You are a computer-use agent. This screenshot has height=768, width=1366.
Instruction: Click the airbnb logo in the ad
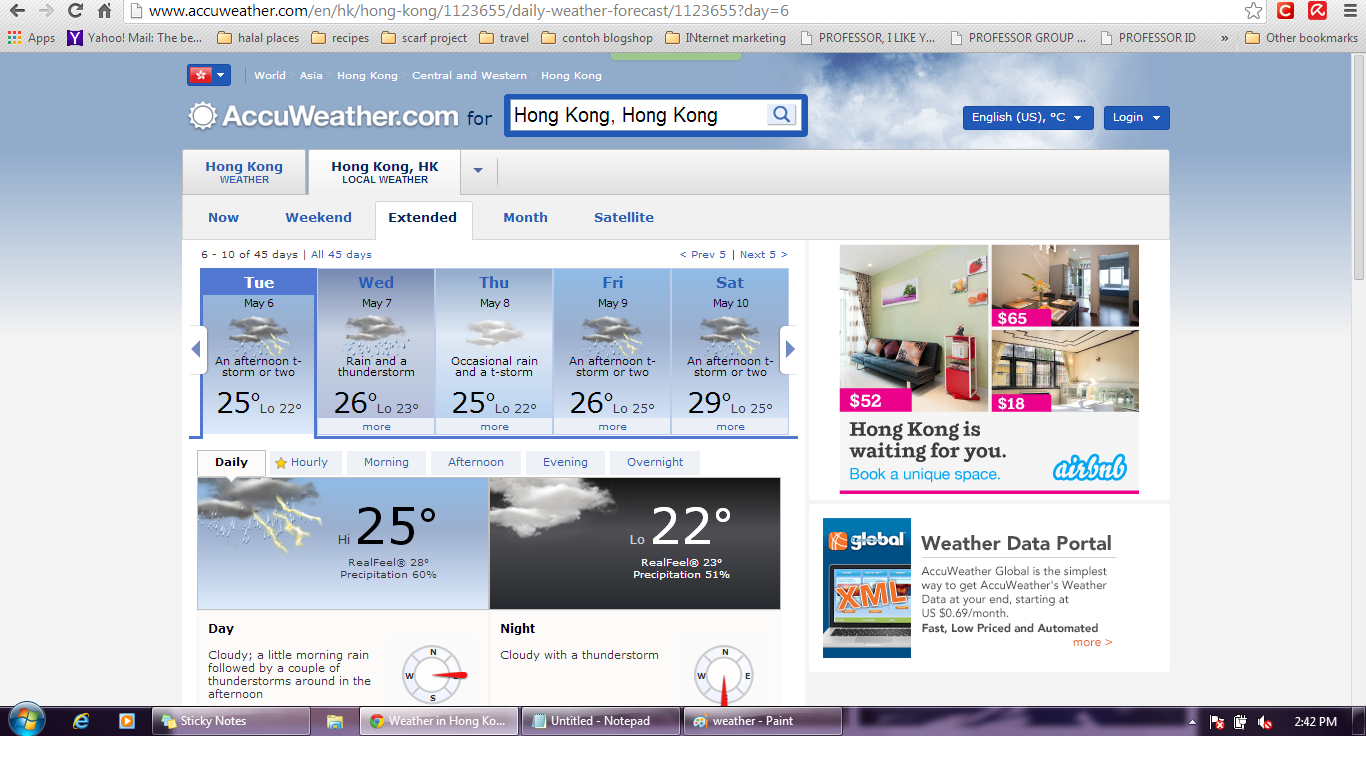point(1089,468)
